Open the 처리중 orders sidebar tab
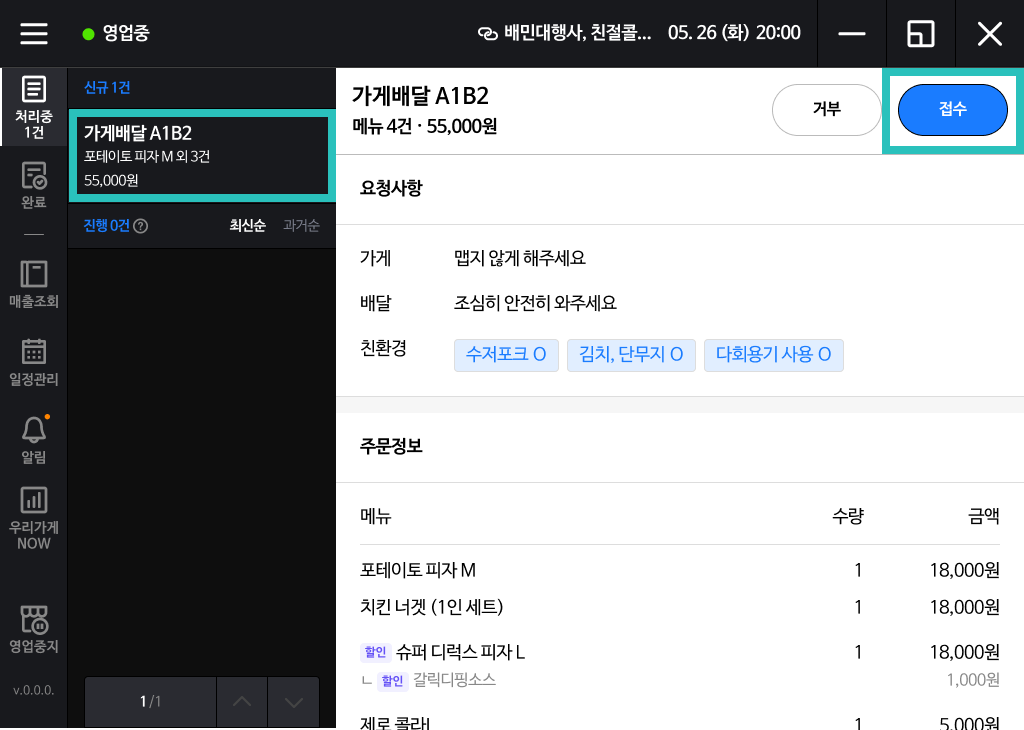Image resolution: width=1024 pixels, height=730 pixels. (33, 108)
